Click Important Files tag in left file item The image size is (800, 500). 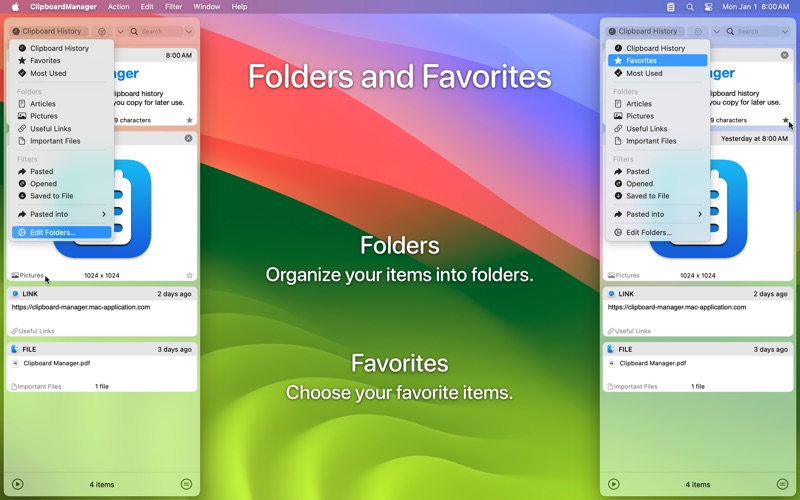click(36, 387)
